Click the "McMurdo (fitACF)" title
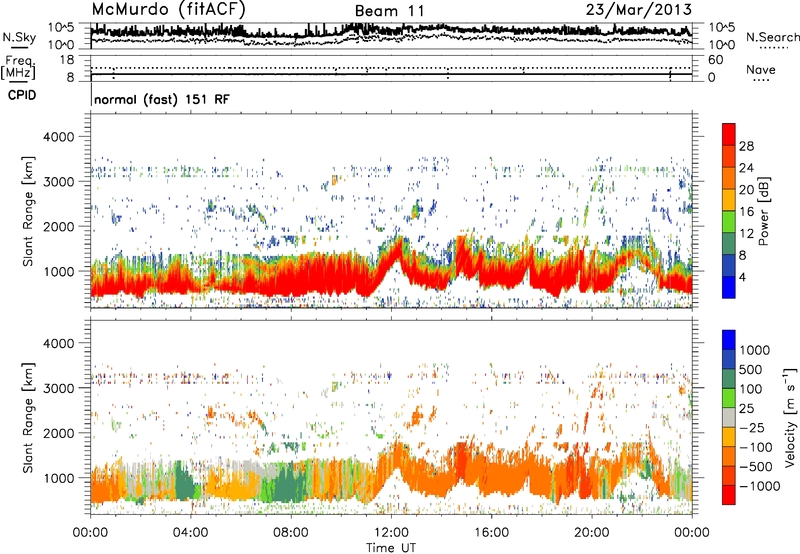 coord(168,10)
